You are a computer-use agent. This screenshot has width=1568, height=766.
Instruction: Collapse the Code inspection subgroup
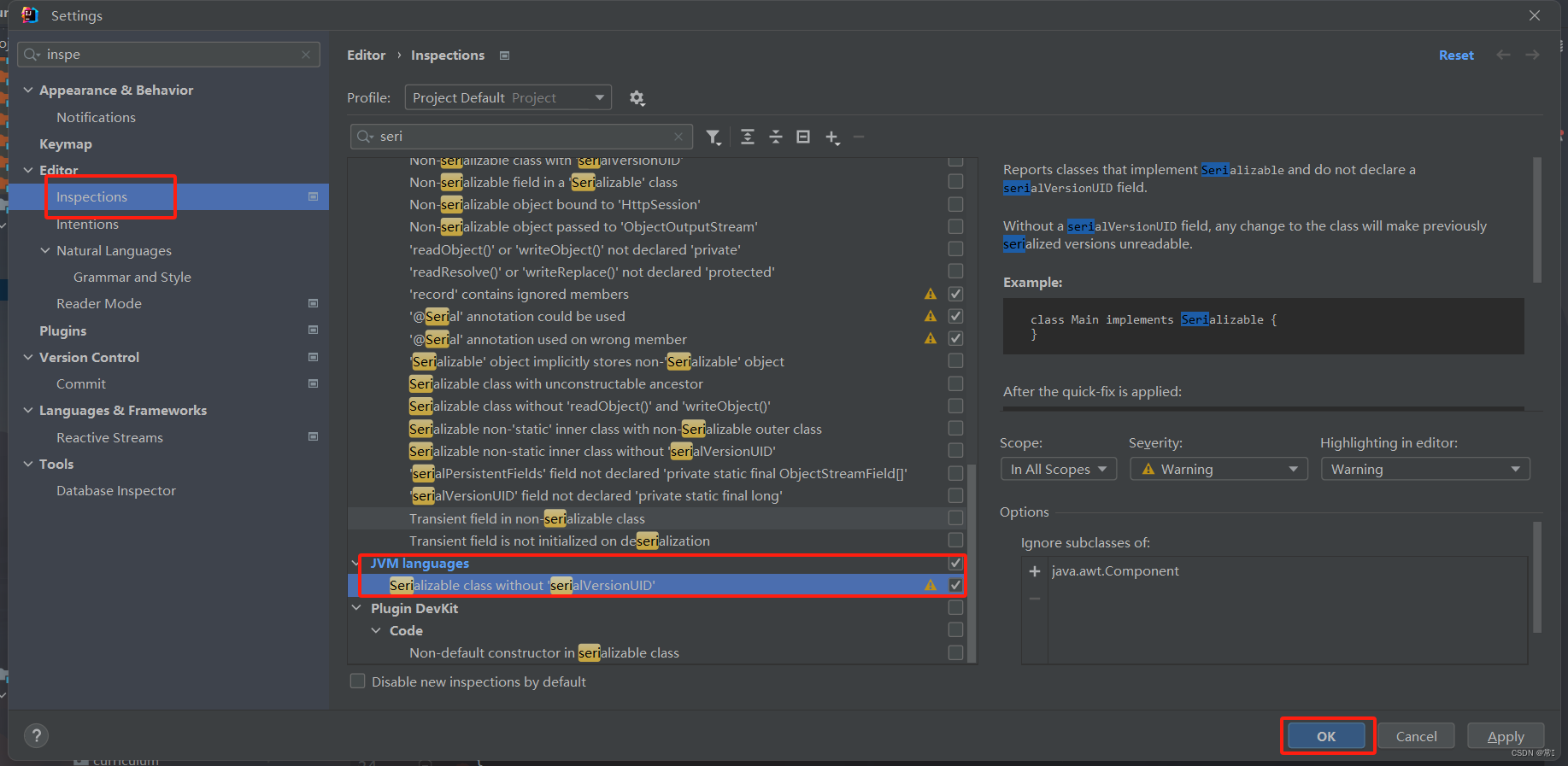click(376, 630)
